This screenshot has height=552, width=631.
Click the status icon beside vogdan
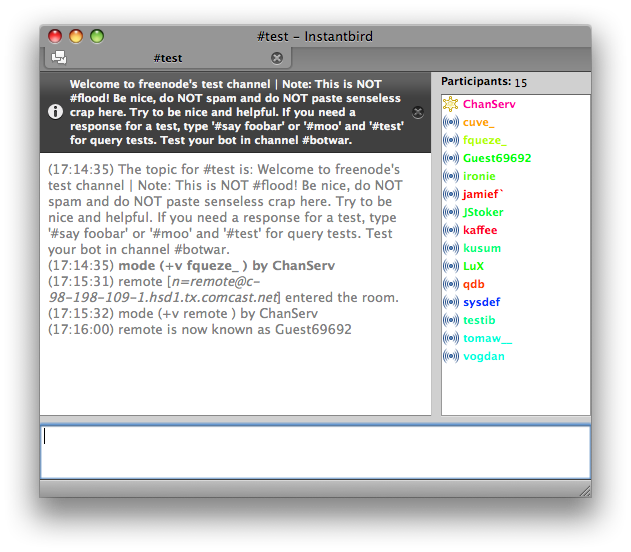tap(451, 356)
